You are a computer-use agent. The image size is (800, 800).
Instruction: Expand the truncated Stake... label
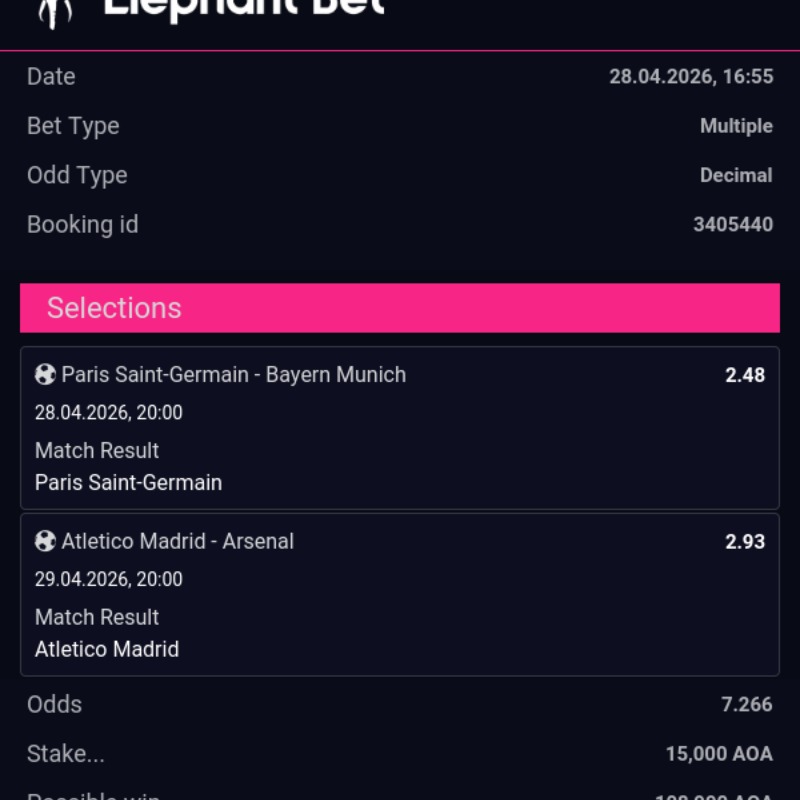(66, 754)
